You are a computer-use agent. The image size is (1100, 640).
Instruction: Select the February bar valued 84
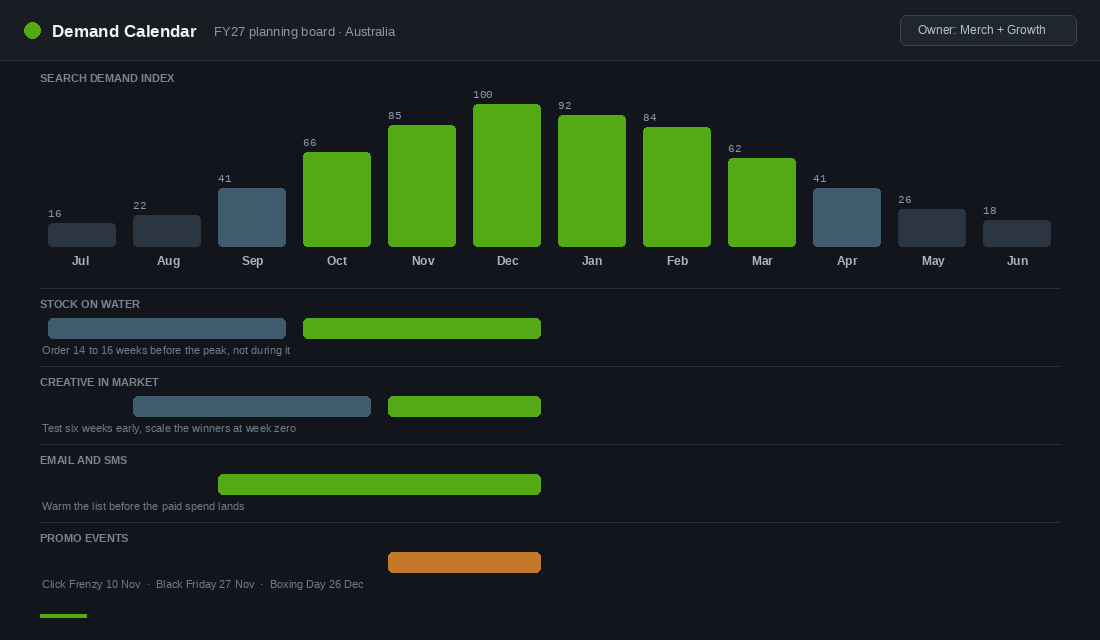coord(677,187)
